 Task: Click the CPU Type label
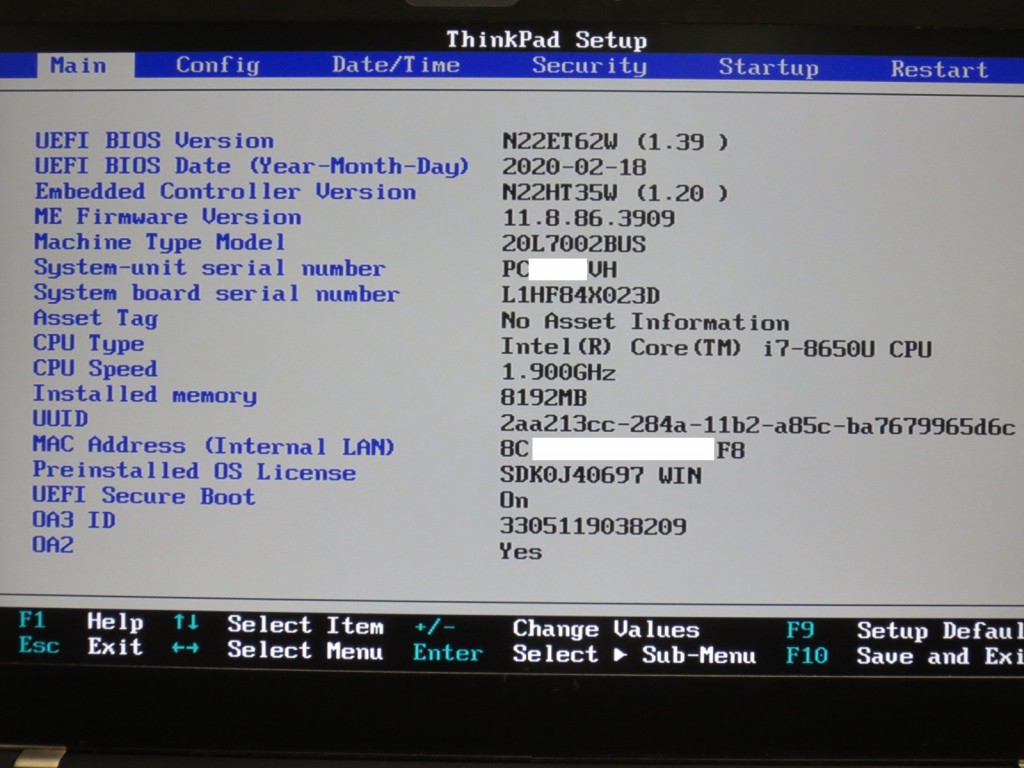[x=89, y=344]
